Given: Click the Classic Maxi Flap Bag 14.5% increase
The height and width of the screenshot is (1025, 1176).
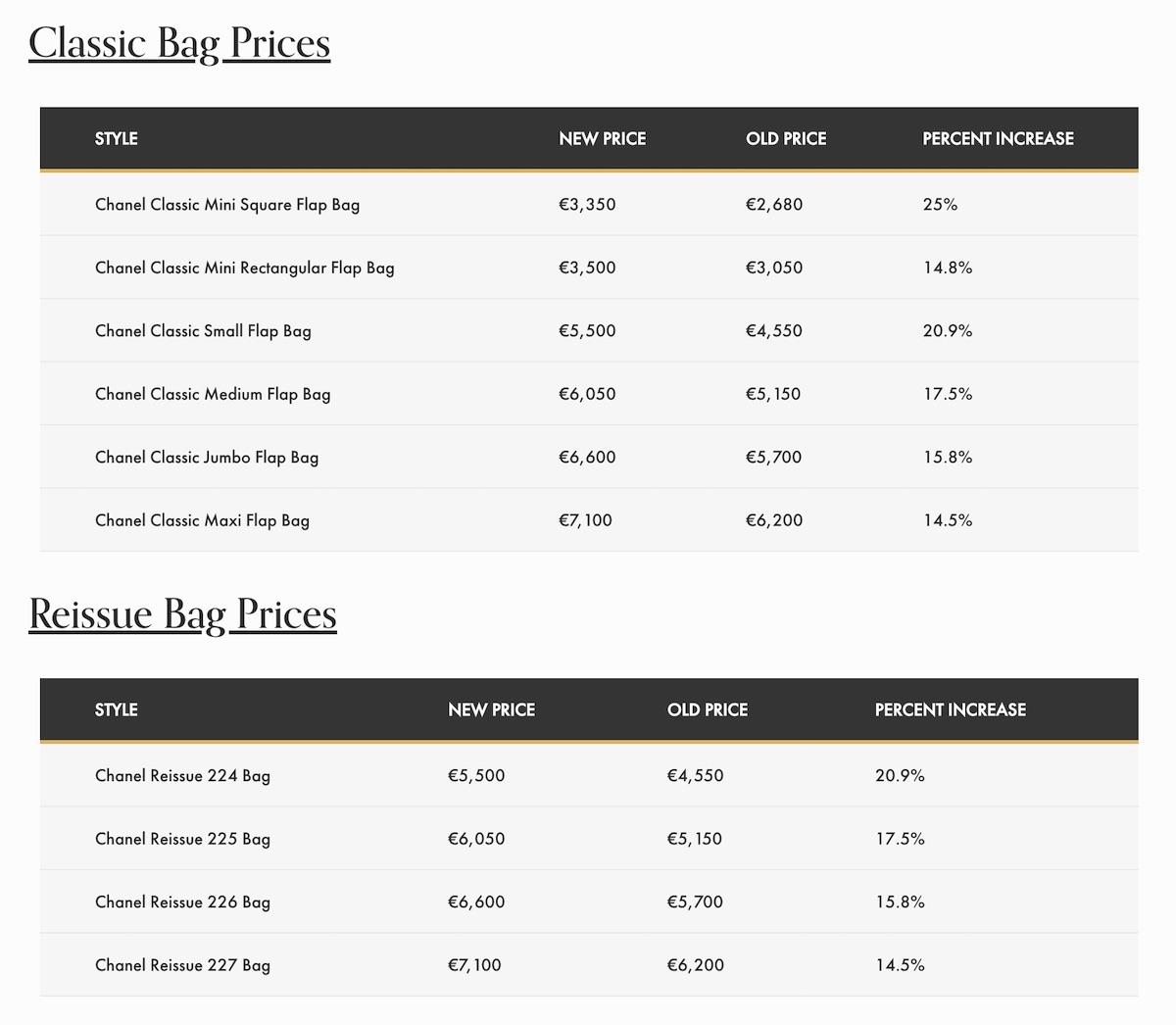Looking at the screenshot, I should click(x=948, y=521).
